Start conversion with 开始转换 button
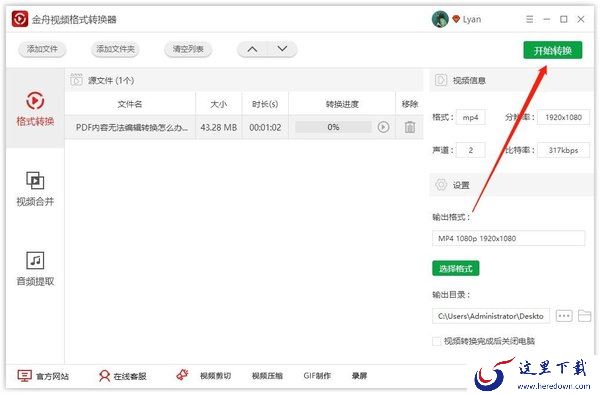This screenshot has height=394, width=600. point(553,50)
